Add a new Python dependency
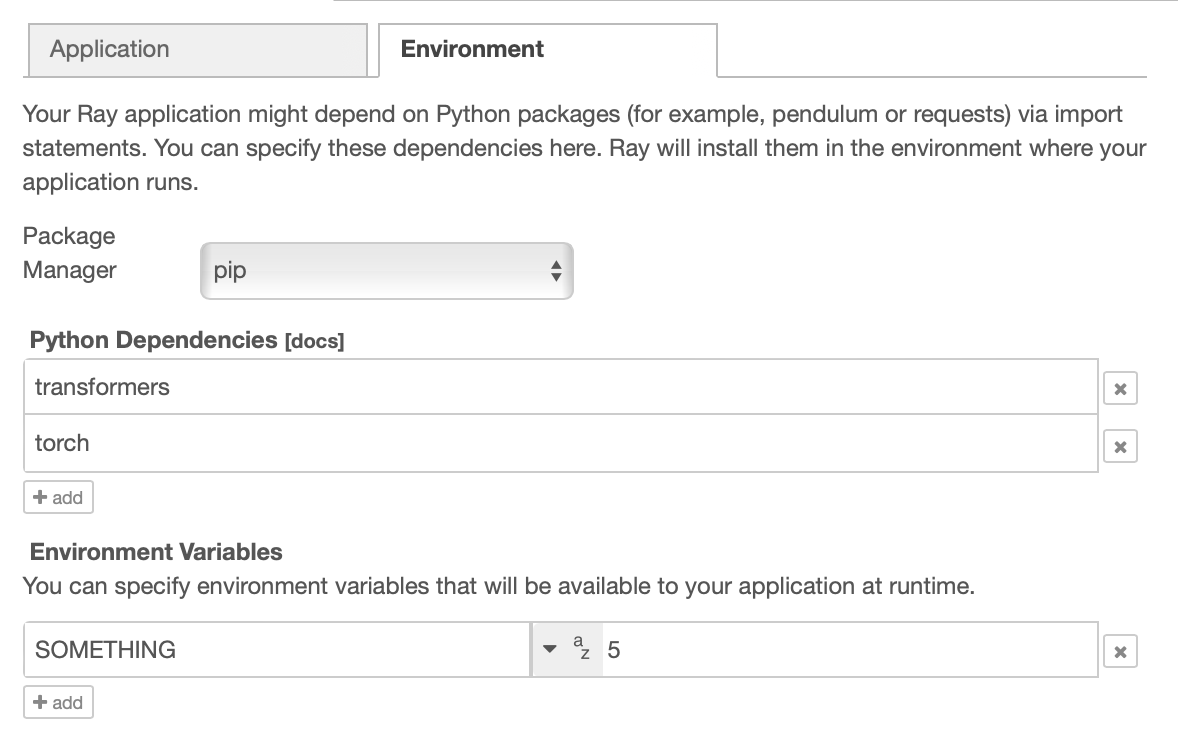1178x750 pixels. pos(58,497)
